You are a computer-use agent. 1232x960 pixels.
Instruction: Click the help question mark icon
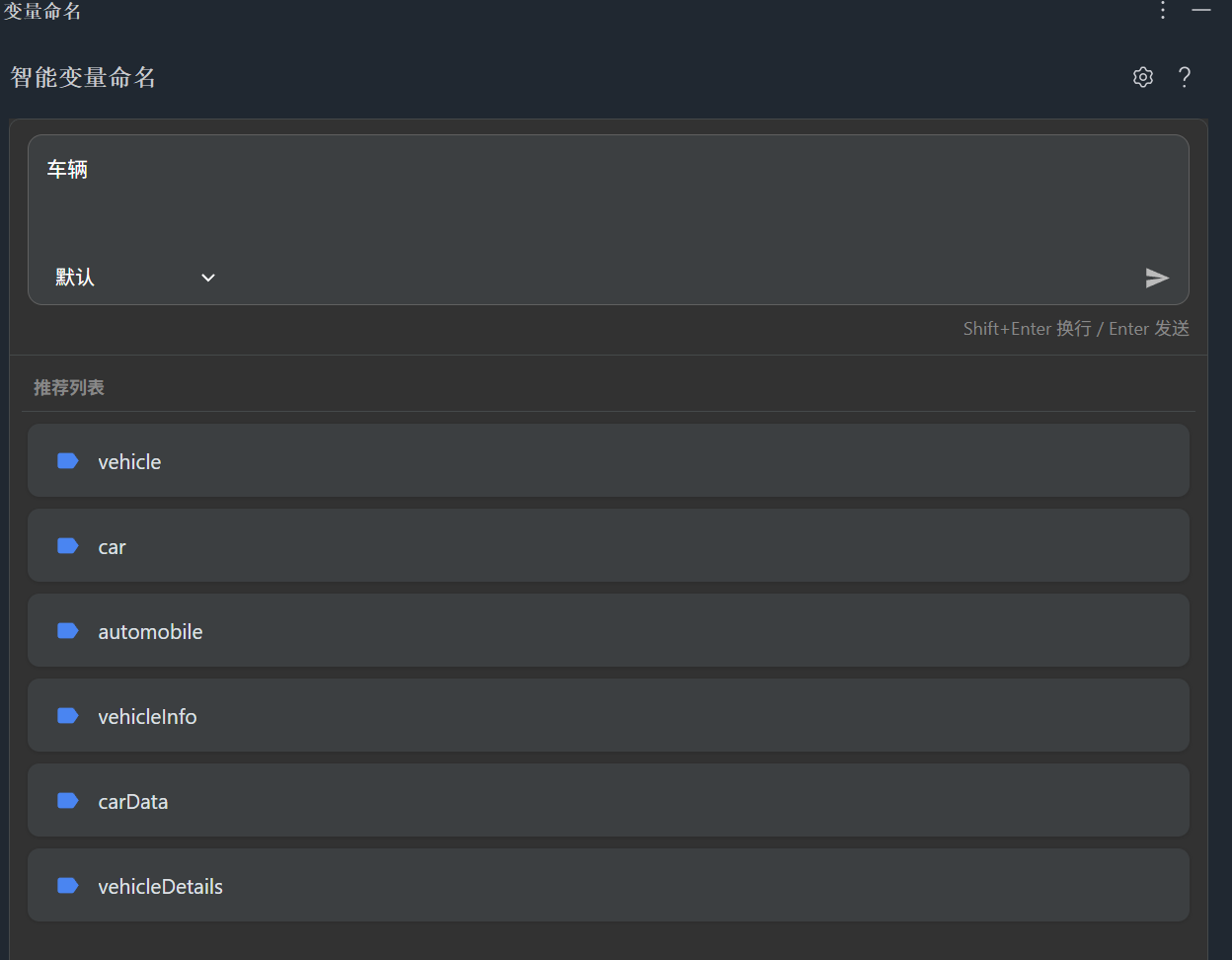tap(1185, 77)
